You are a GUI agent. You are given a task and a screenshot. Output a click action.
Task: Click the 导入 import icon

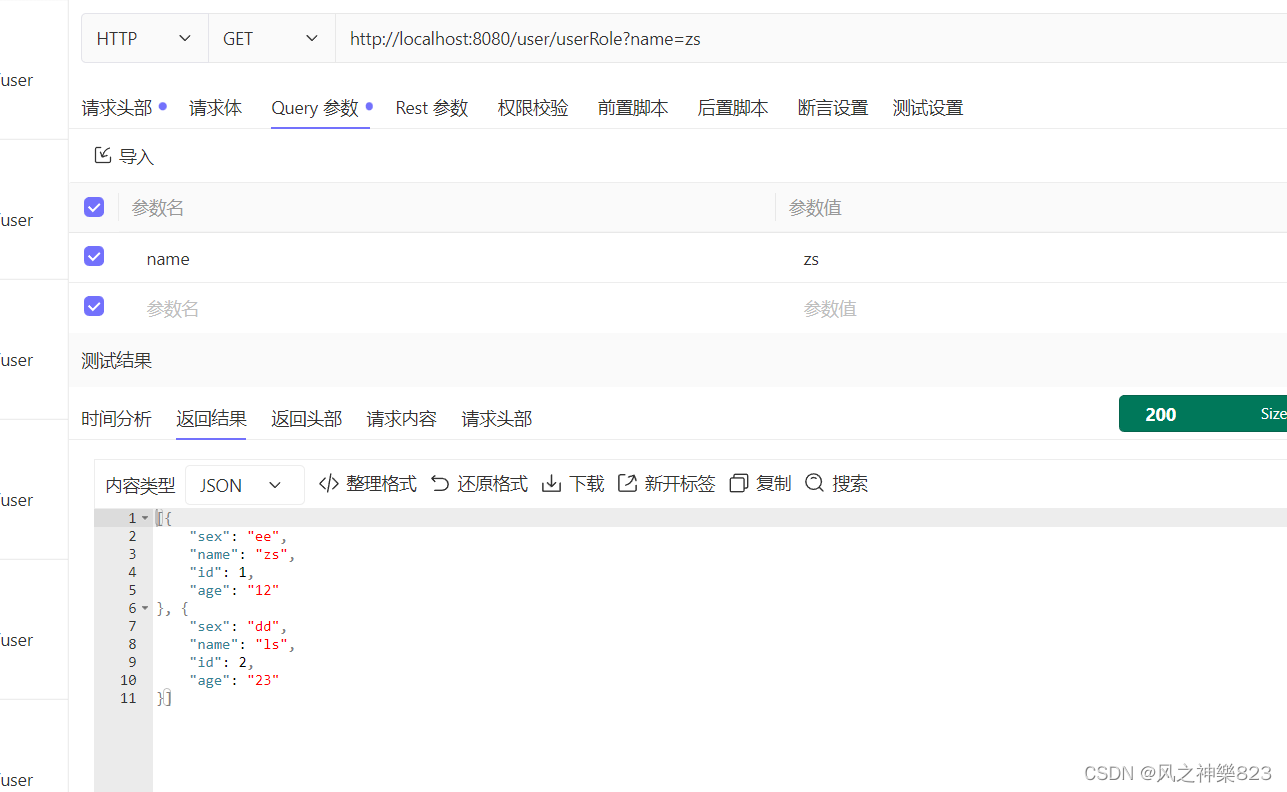pyautogui.click(x=103, y=156)
